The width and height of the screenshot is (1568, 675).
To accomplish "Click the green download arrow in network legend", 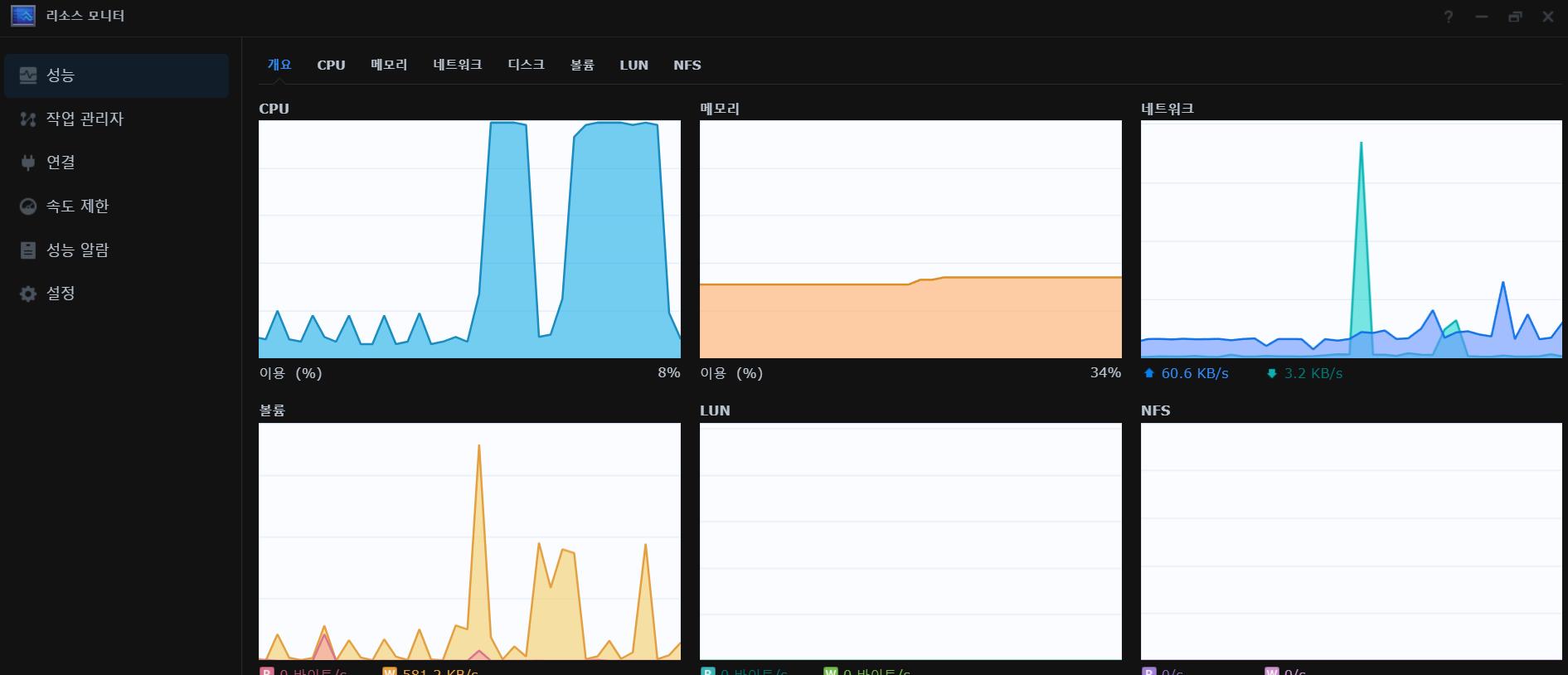I will tap(1271, 374).
